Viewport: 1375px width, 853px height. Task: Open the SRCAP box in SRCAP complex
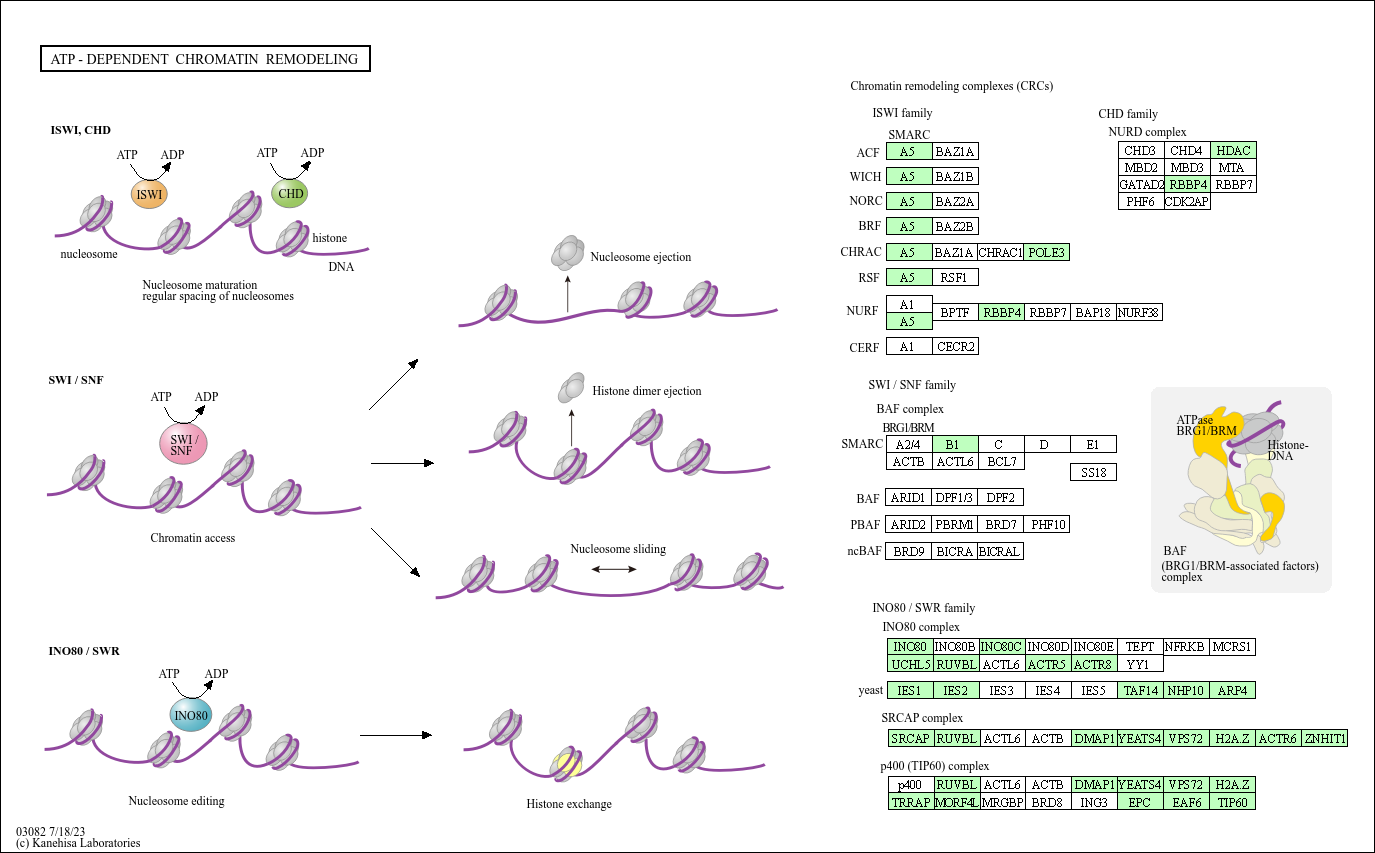pyautogui.click(x=909, y=738)
